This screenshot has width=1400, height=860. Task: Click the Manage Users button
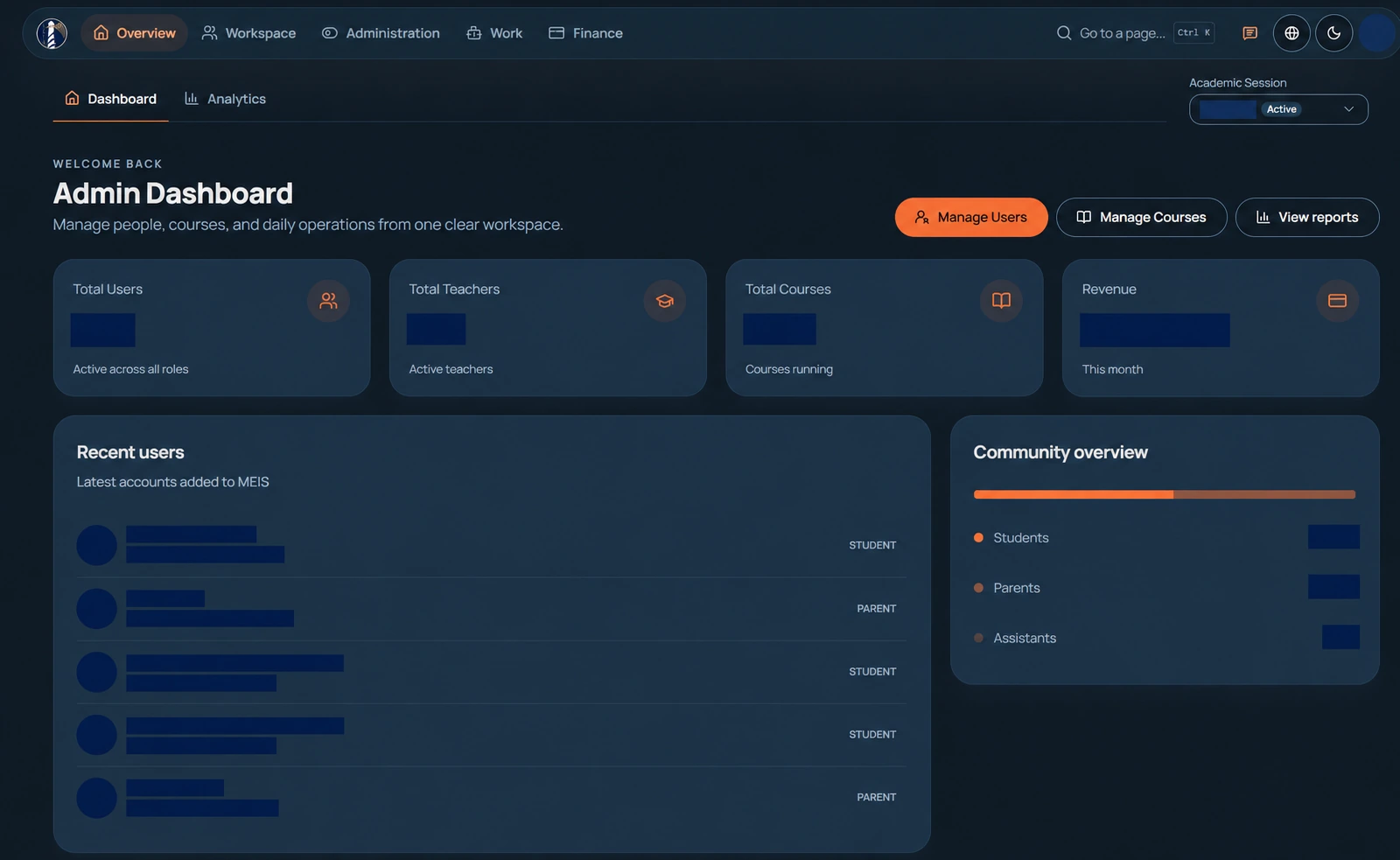pos(971,217)
